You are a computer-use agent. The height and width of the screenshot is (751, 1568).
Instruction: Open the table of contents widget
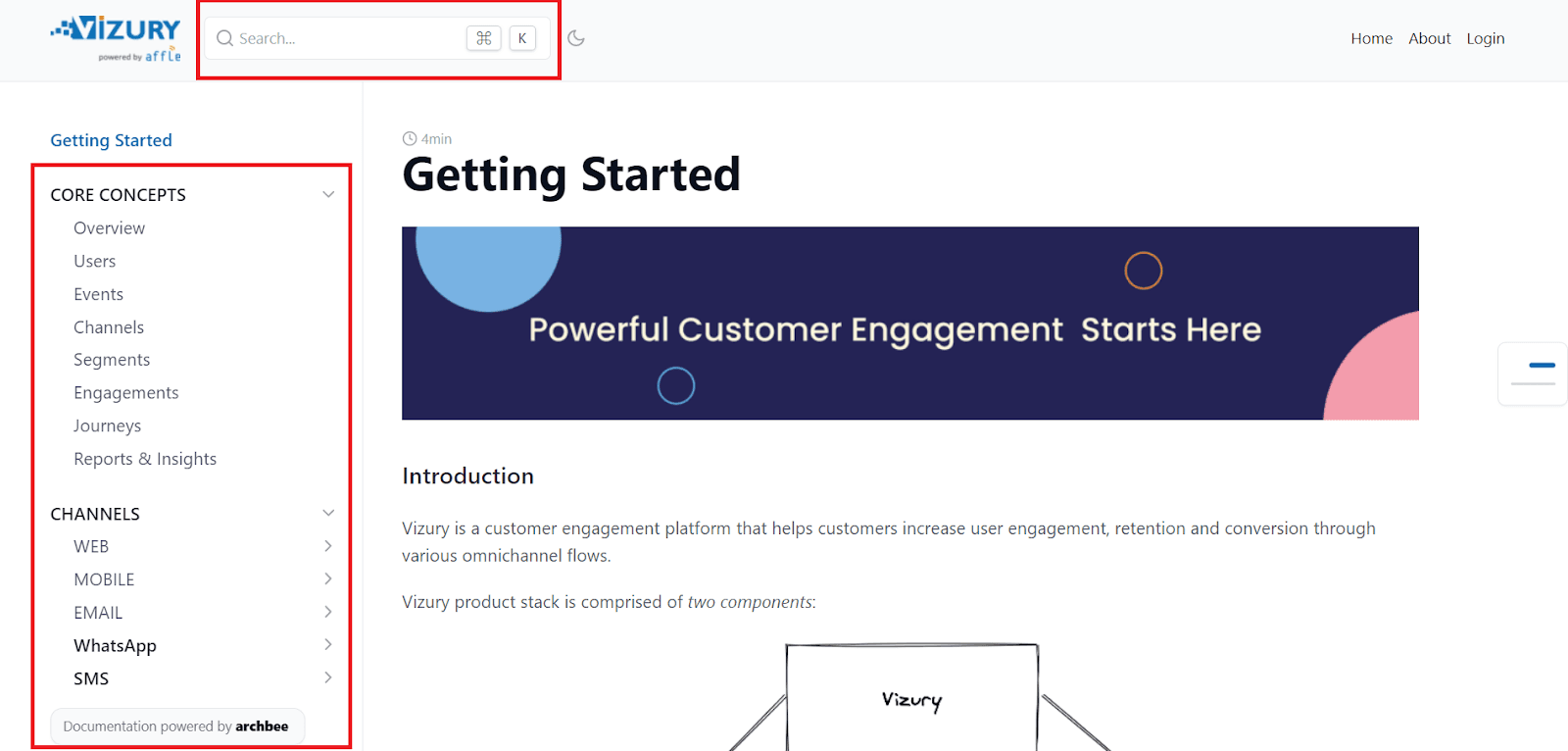click(x=1533, y=374)
